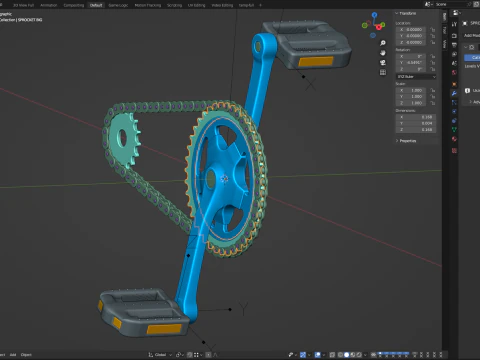Click the pan hand icon in viewport

(x=383, y=53)
